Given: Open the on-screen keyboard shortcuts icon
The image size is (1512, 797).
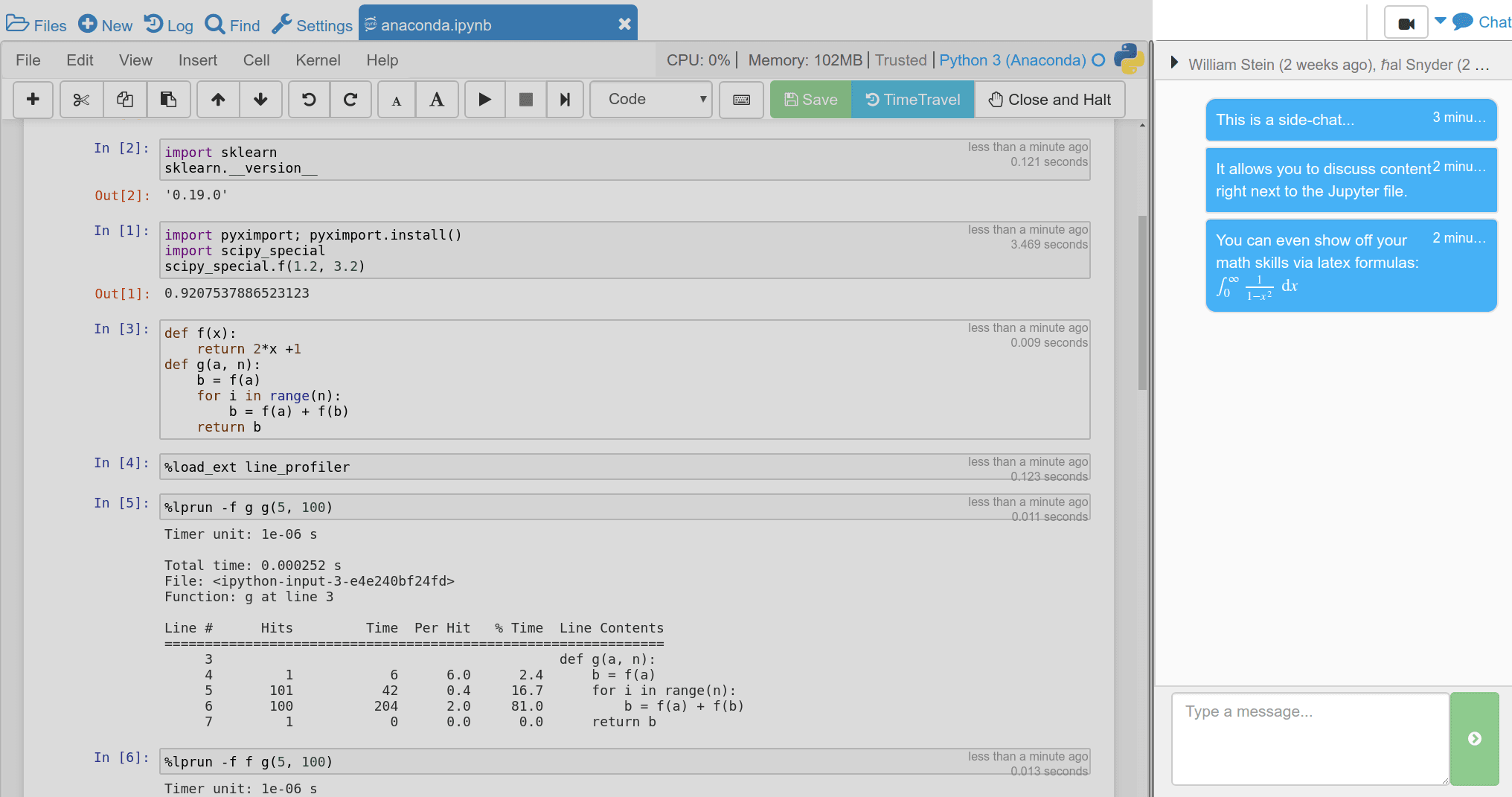Looking at the screenshot, I should pyautogui.click(x=741, y=99).
